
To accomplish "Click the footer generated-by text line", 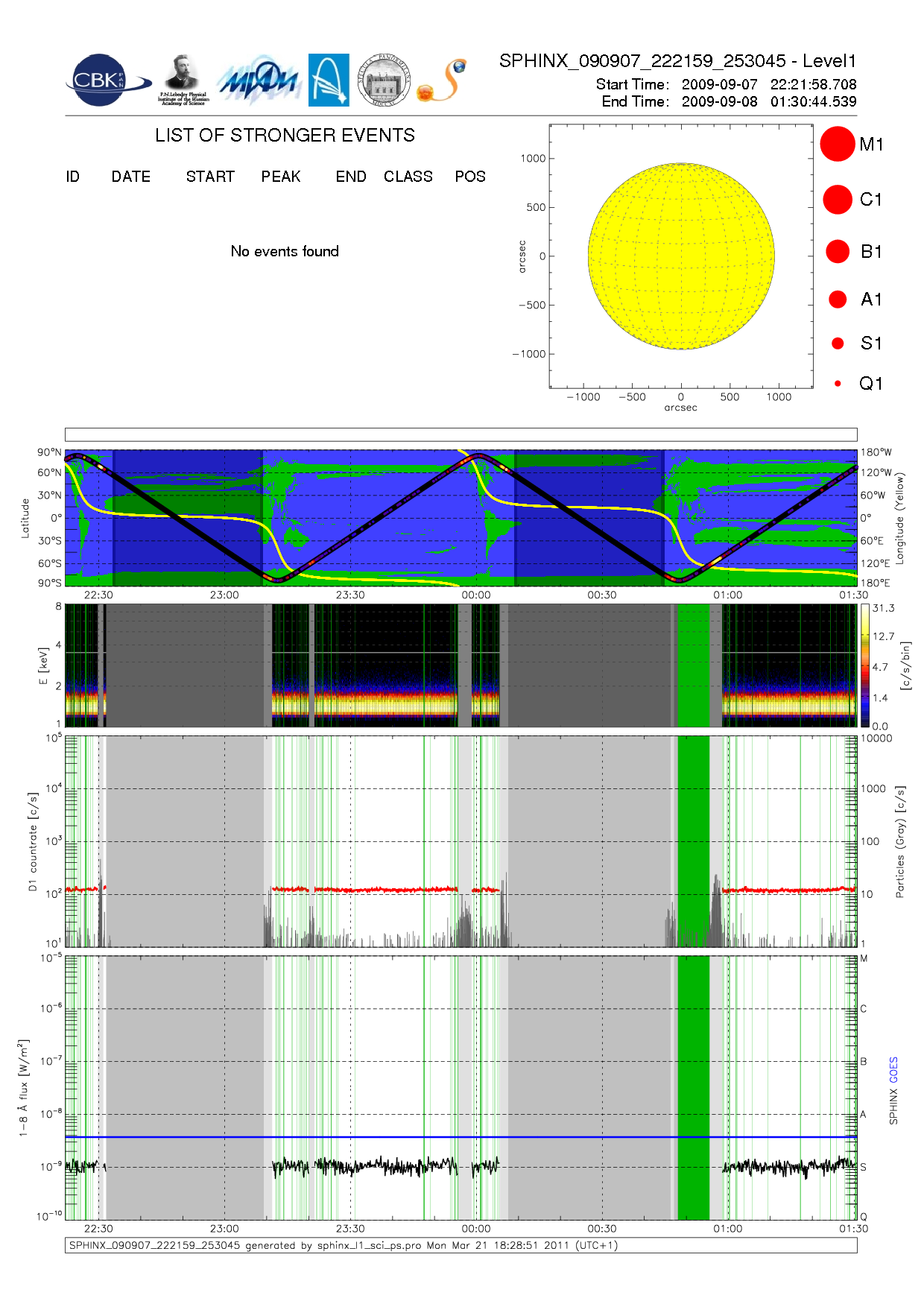I will [344, 1245].
